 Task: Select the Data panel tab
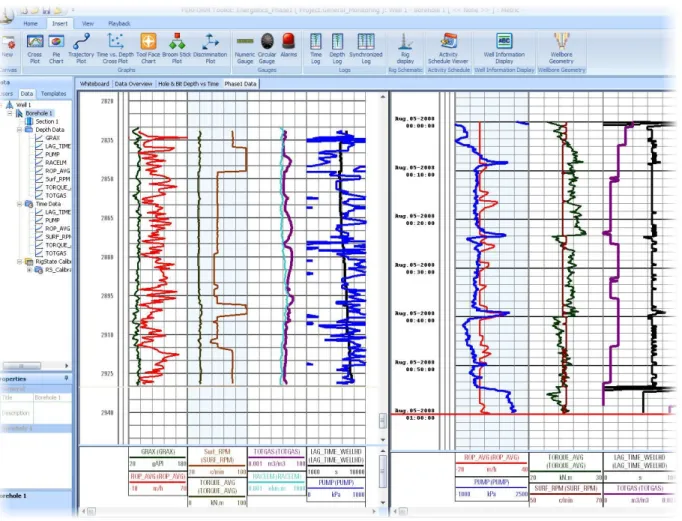(27, 94)
